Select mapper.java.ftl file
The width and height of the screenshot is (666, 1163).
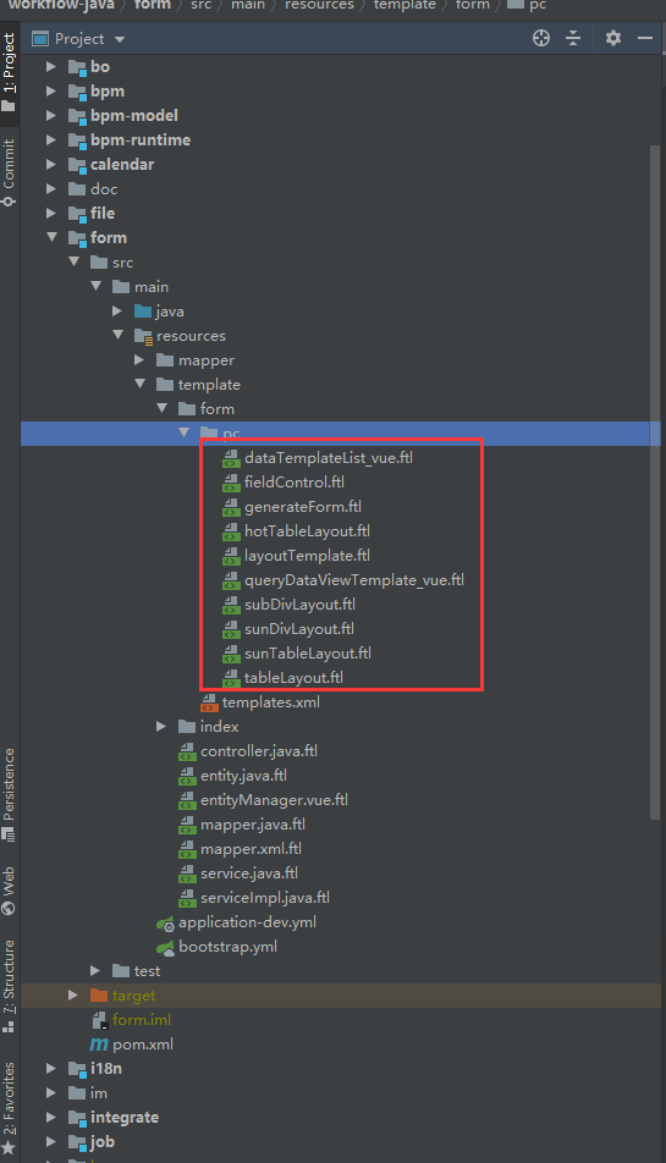[253, 825]
